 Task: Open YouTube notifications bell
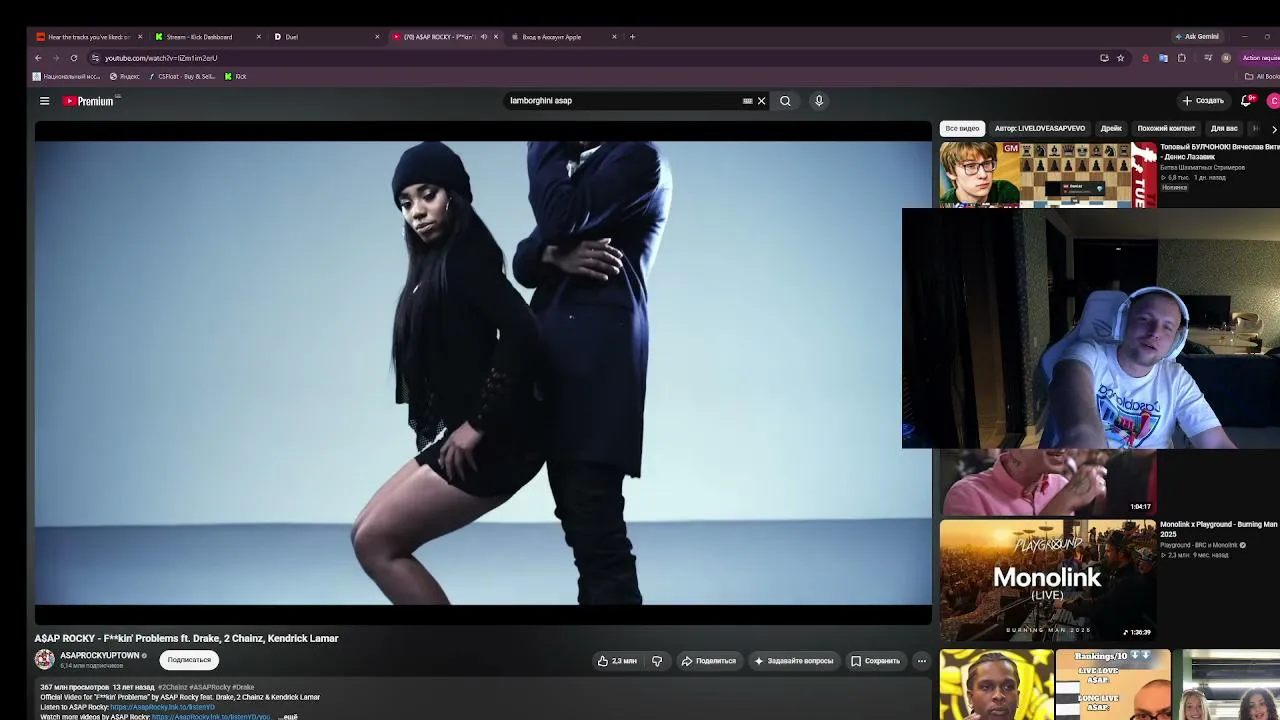coord(1247,101)
